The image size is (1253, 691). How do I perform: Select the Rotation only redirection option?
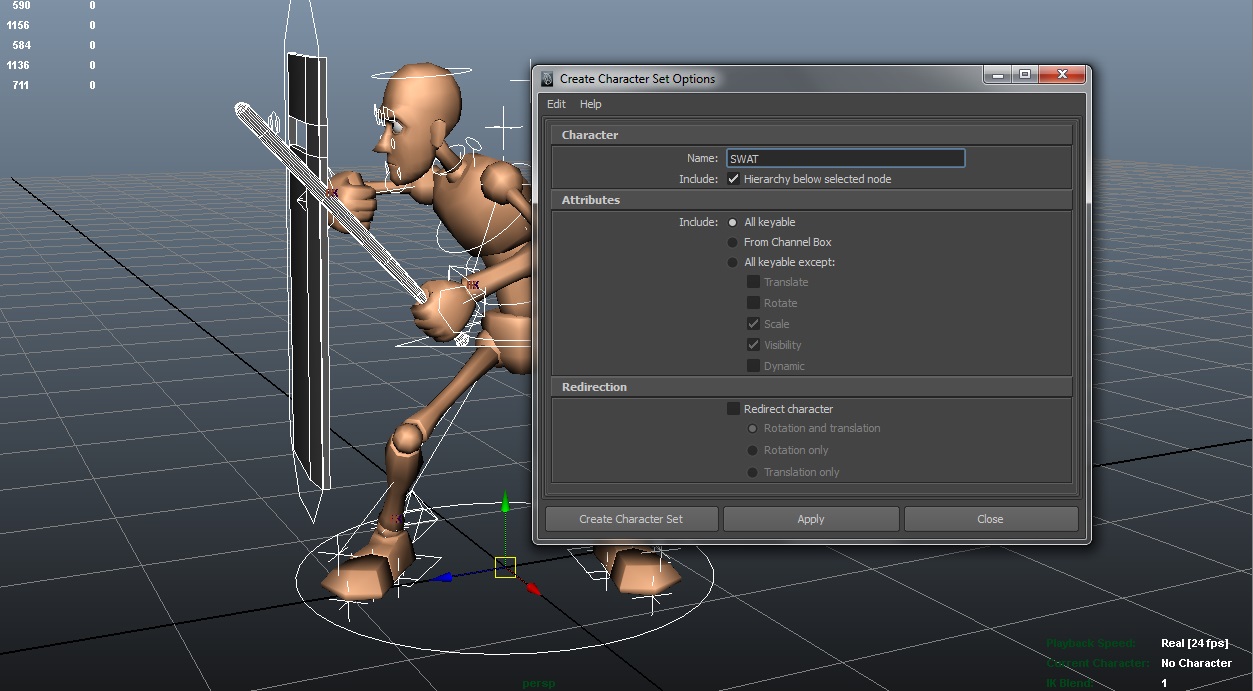click(x=751, y=450)
